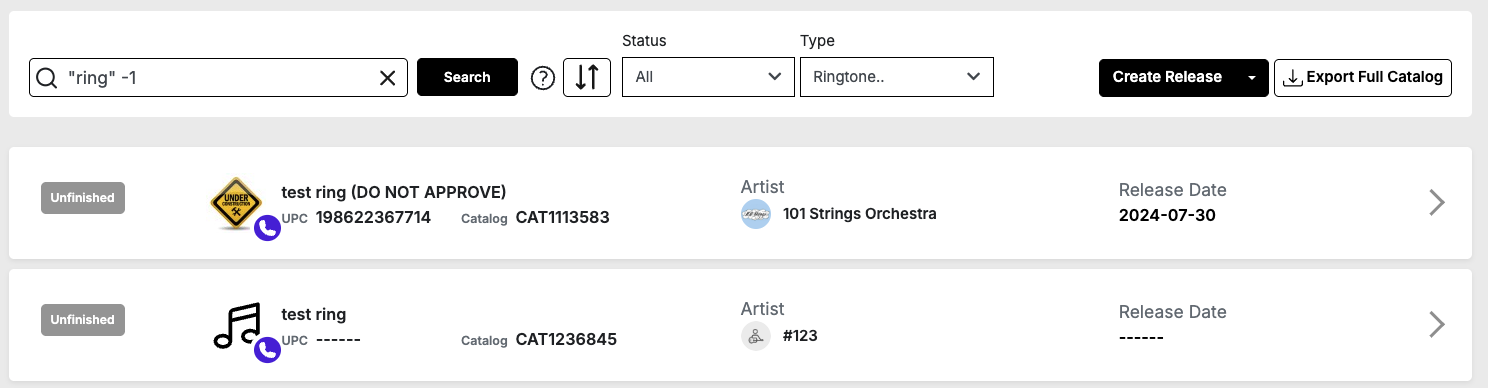Click the black Search button
1488x388 pixels.
tap(467, 77)
